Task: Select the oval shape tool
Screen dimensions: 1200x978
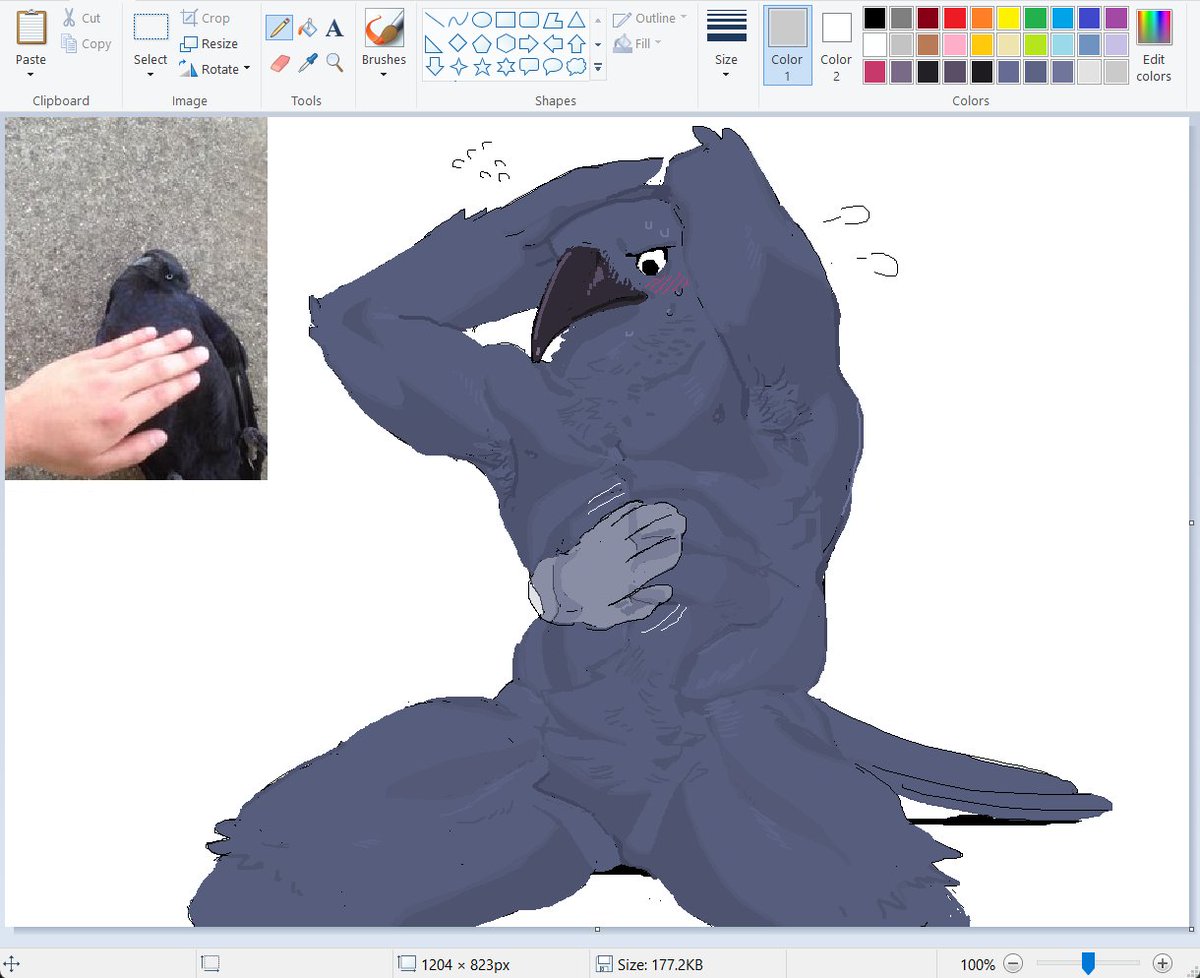Action: (x=481, y=19)
